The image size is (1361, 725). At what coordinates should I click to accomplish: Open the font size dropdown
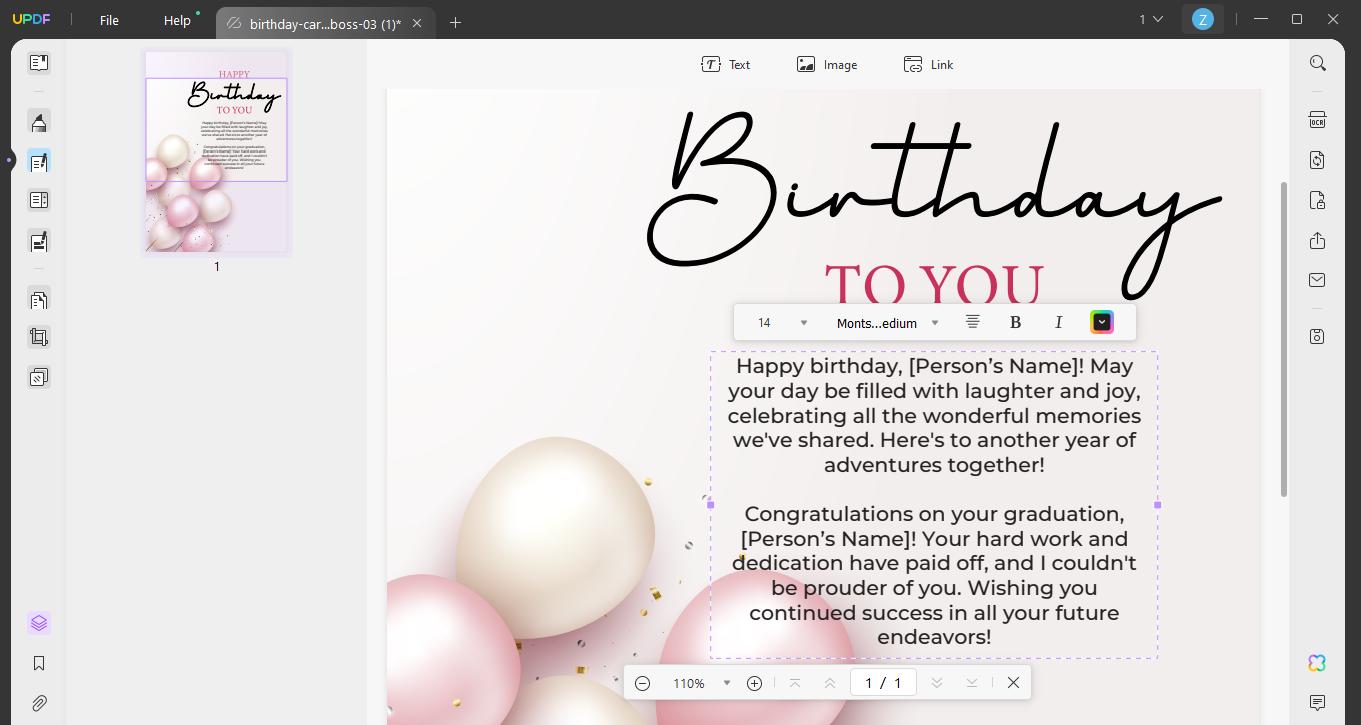pyautogui.click(x=803, y=323)
